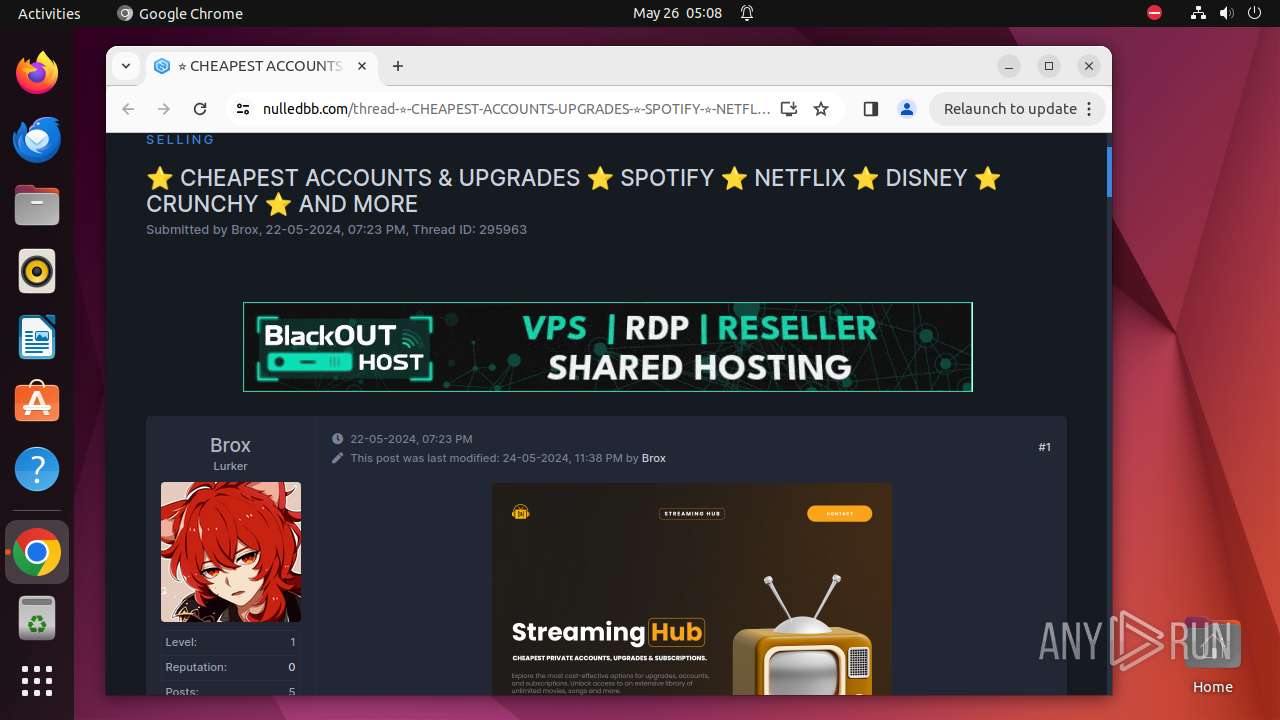The width and height of the screenshot is (1280, 720).
Task: Click the red do-not-disturb indicator in the top bar
Action: 1154,13
